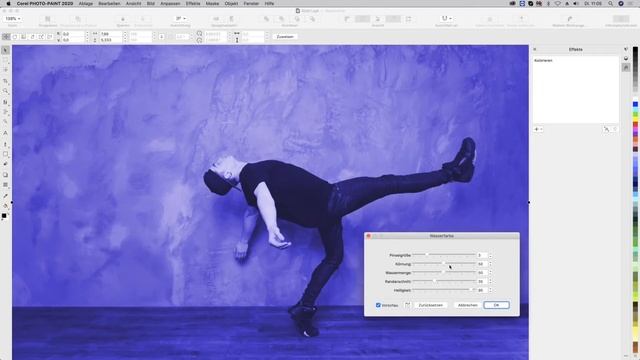Click the preview lock icon beside Vorschau
The height and width of the screenshot is (360, 640).
(x=407, y=305)
